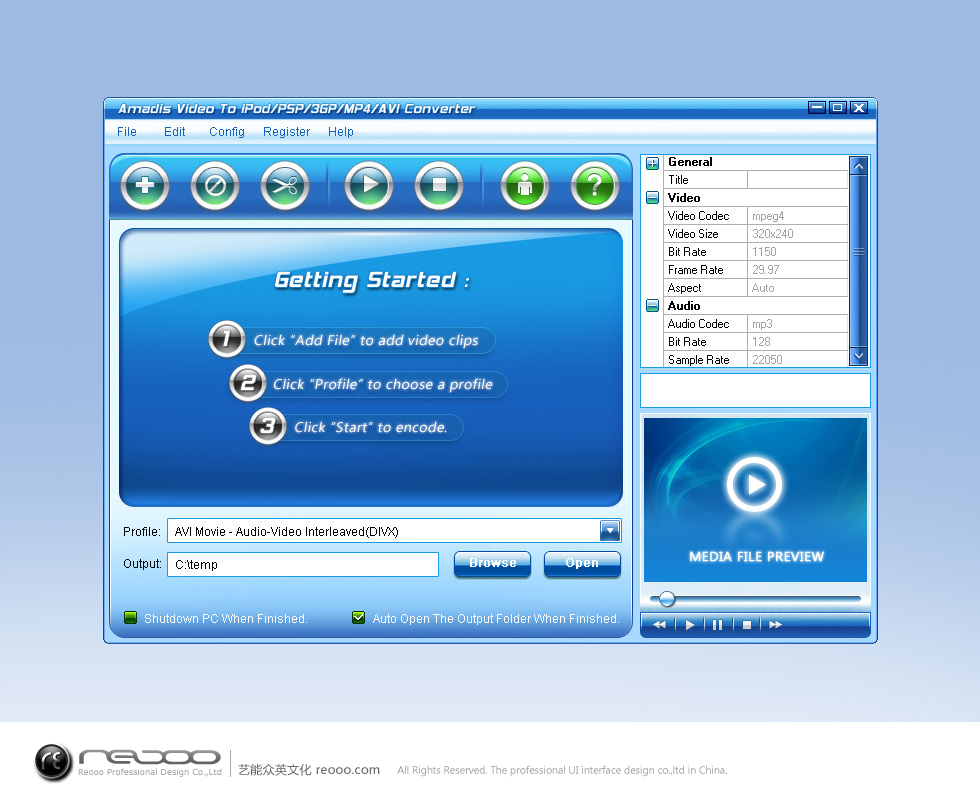Viewport: 980px width, 800px height.
Task: Click the General group header
Action: coord(690,162)
